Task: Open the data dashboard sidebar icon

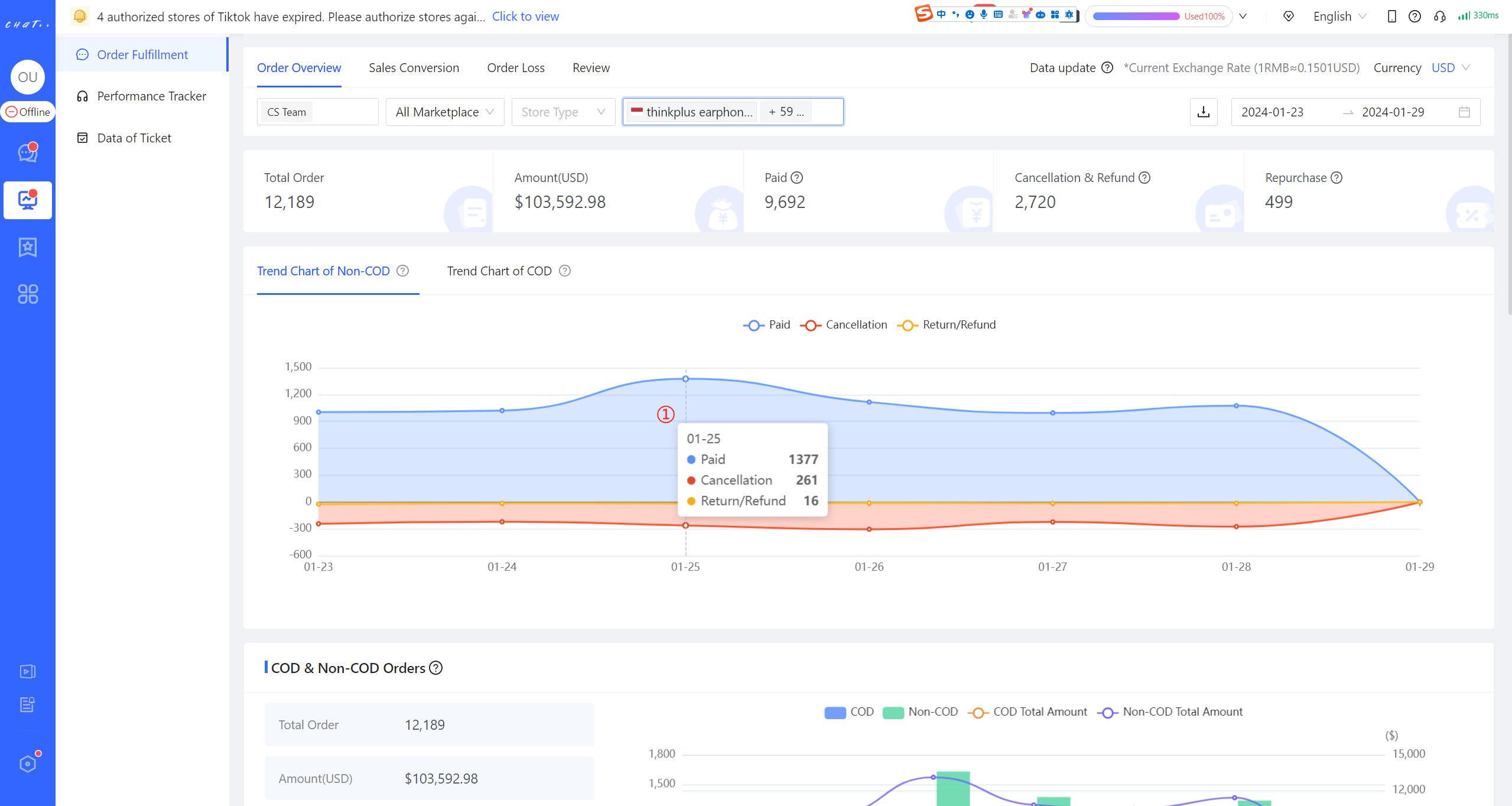Action: click(x=28, y=200)
